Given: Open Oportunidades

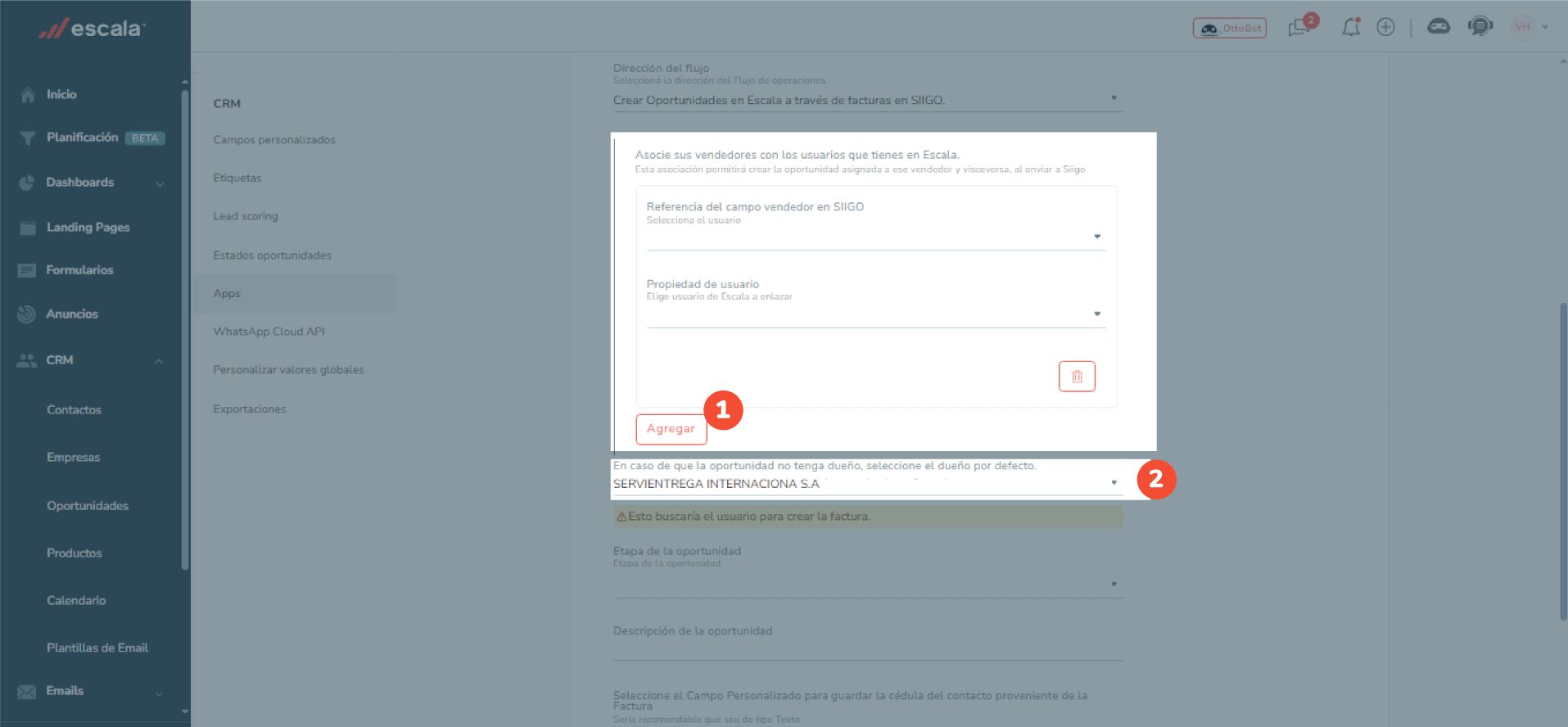Looking at the screenshot, I should 88,506.
